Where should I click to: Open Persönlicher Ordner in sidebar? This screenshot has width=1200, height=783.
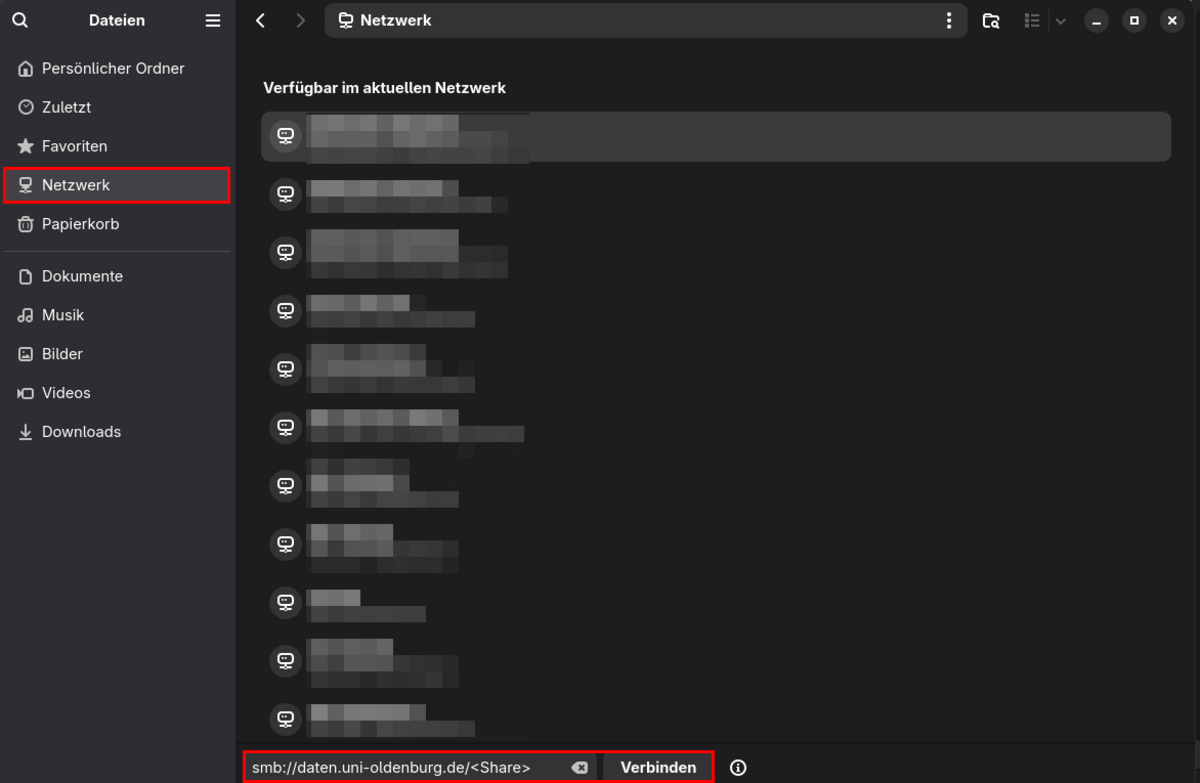click(x=113, y=68)
